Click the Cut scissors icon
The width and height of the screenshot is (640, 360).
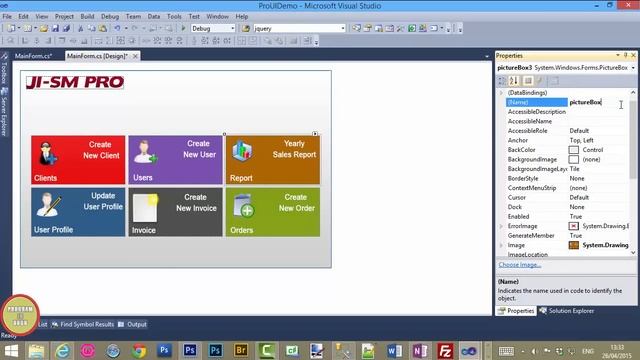click(x=80, y=28)
